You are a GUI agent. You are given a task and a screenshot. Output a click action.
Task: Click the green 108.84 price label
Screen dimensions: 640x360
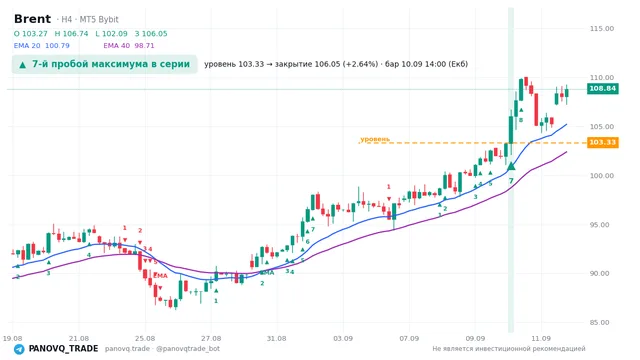tap(602, 89)
